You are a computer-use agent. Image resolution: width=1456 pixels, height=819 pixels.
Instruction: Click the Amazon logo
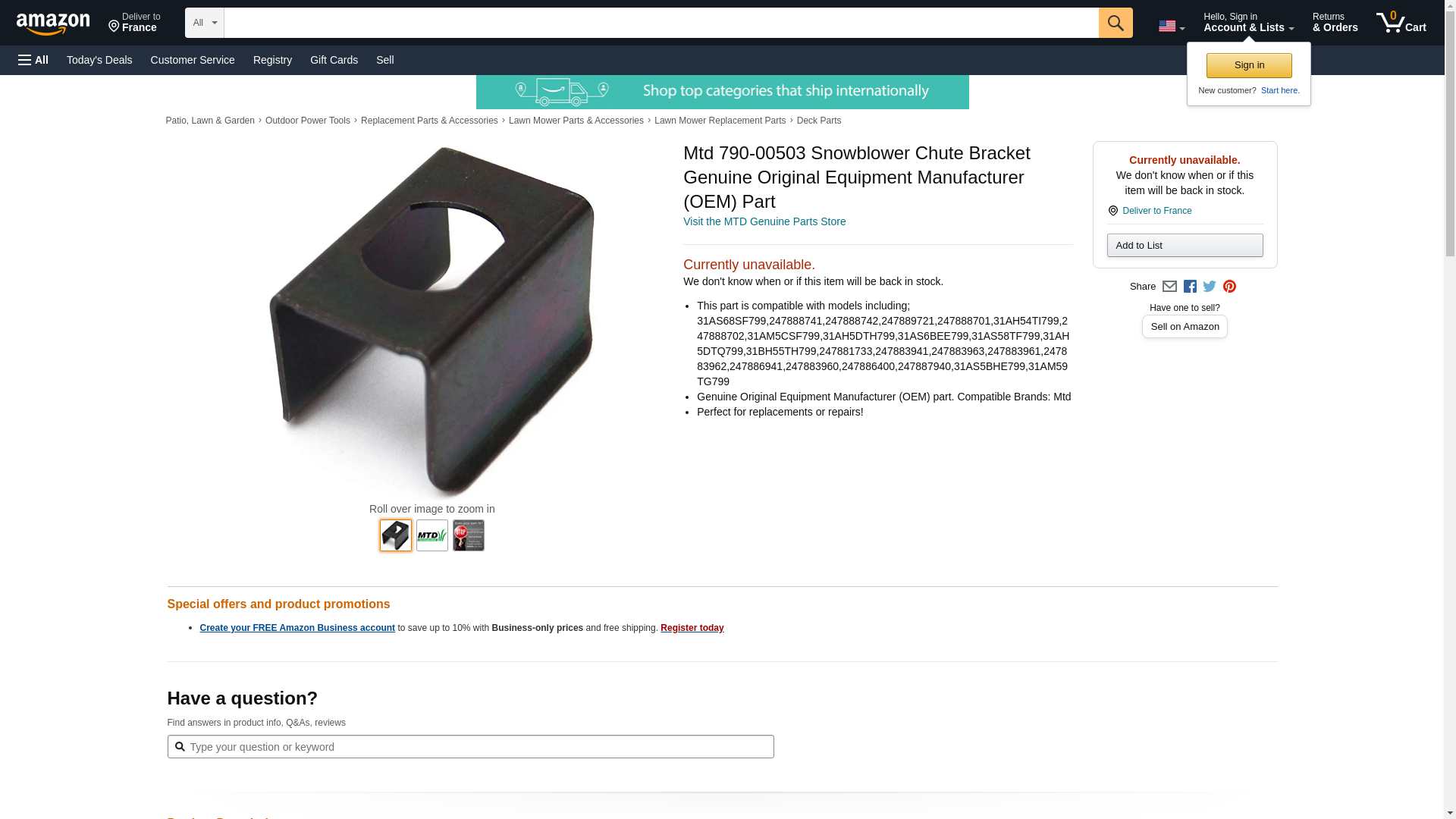53,24
